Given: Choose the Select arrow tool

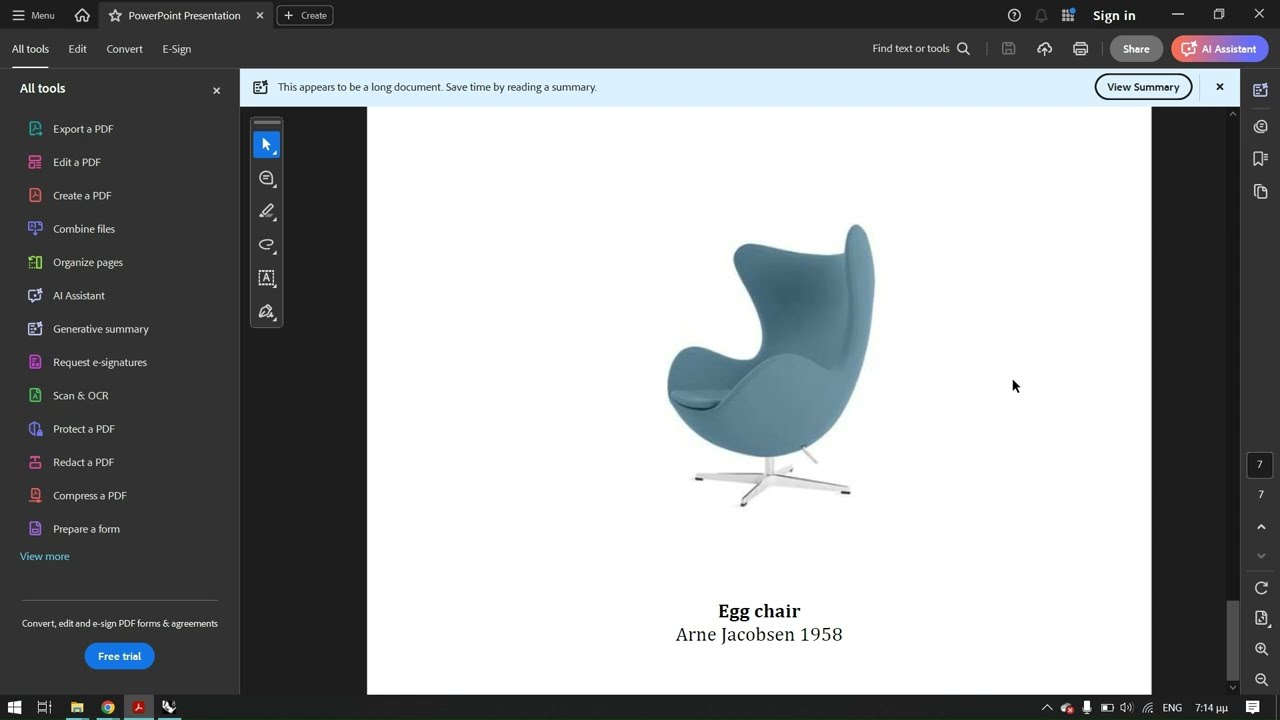Looking at the screenshot, I should coord(266,145).
